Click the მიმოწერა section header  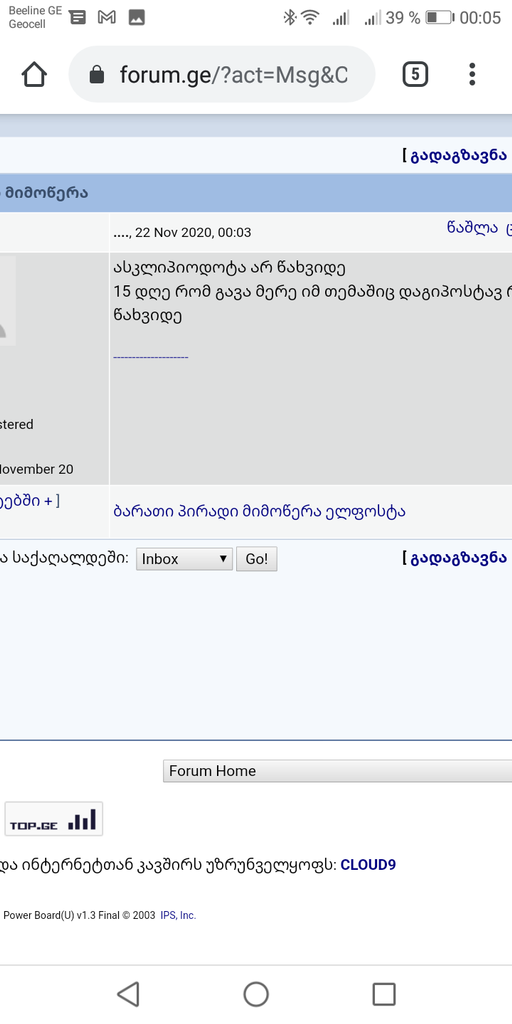[46, 193]
